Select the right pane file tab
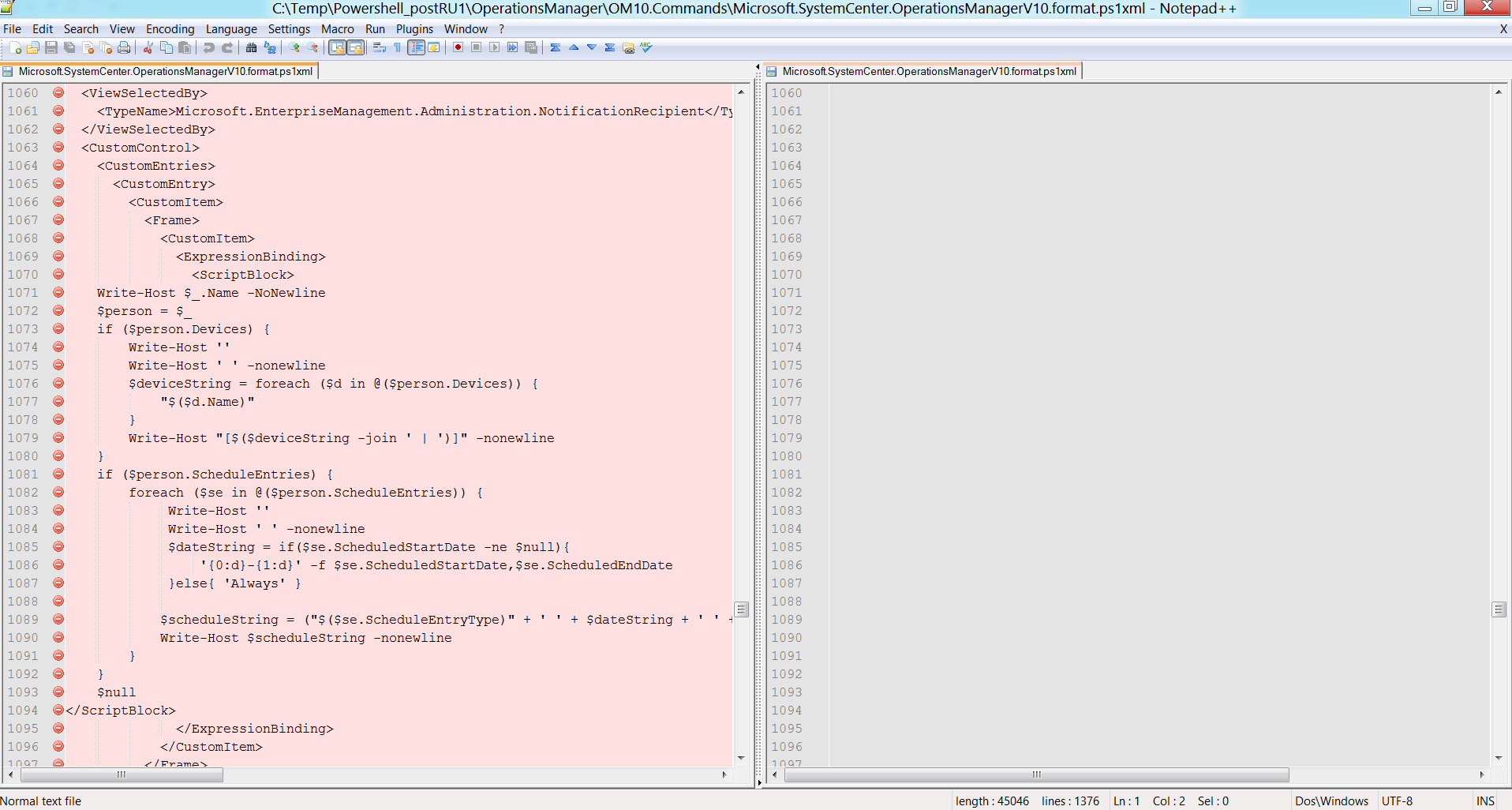The image size is (1512, 810). point(928,72)
